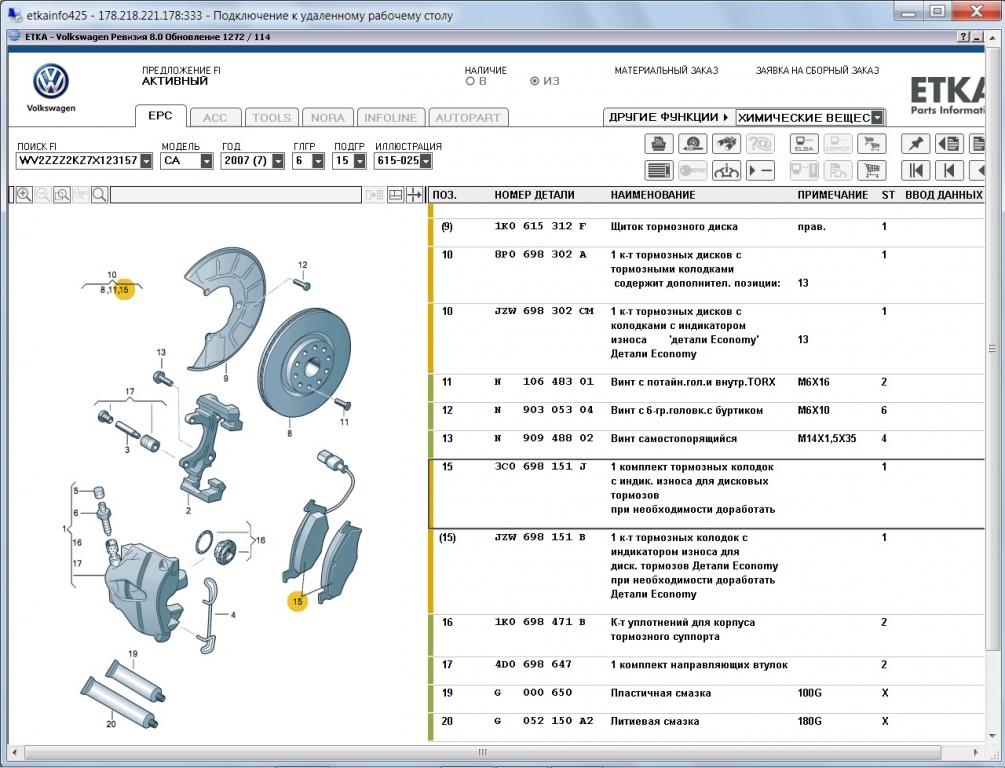This screenshot has height=768, width=1005.
Task: Click the question mark help button
Action: [965, 37]
